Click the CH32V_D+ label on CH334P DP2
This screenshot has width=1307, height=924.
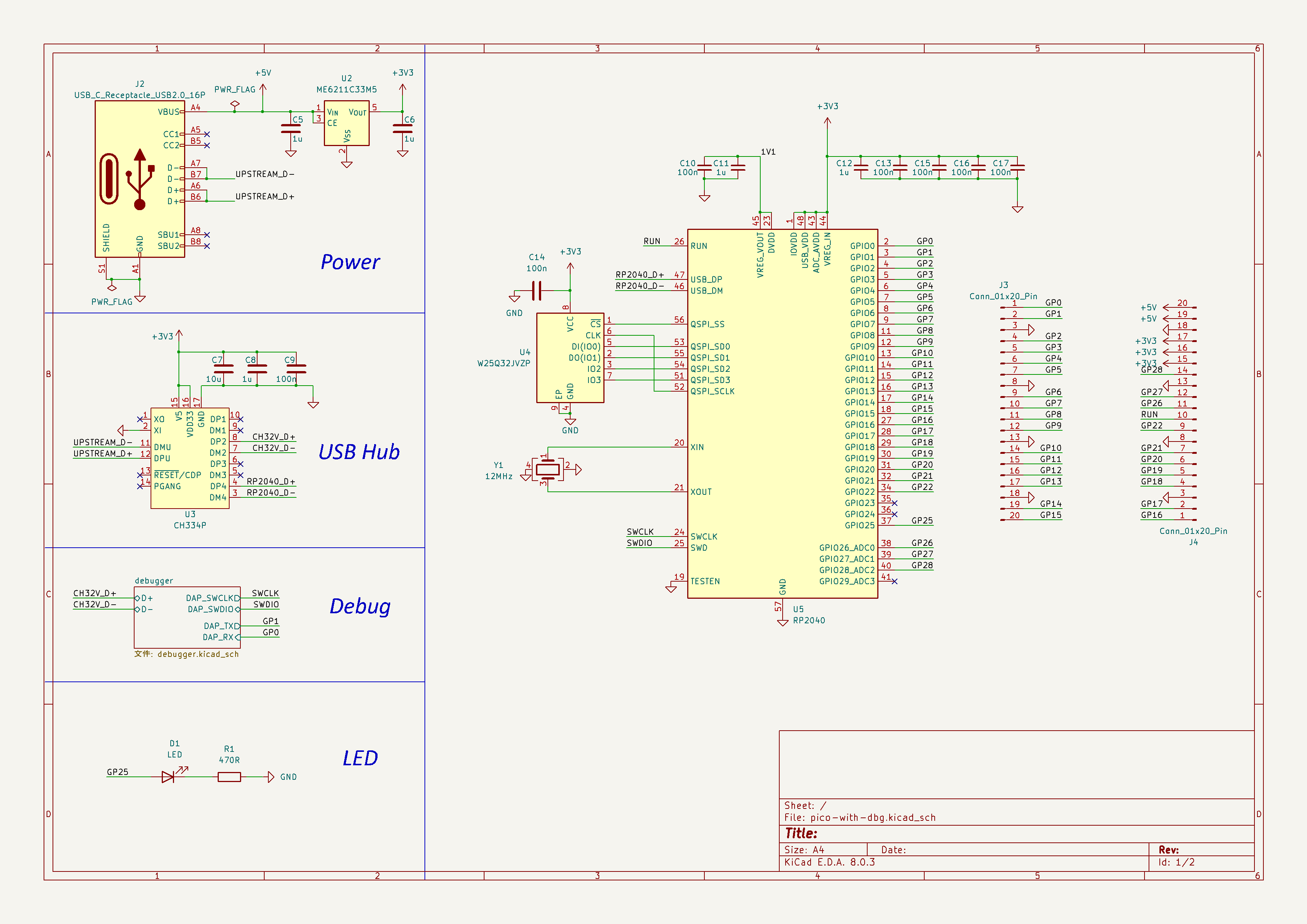(x=274, y=437)
